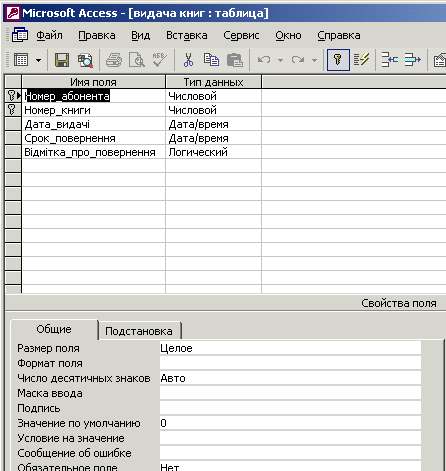Click Дата/время type of Срок_повернення
Screen dimensions: 446x471
(x=214, y=138)
